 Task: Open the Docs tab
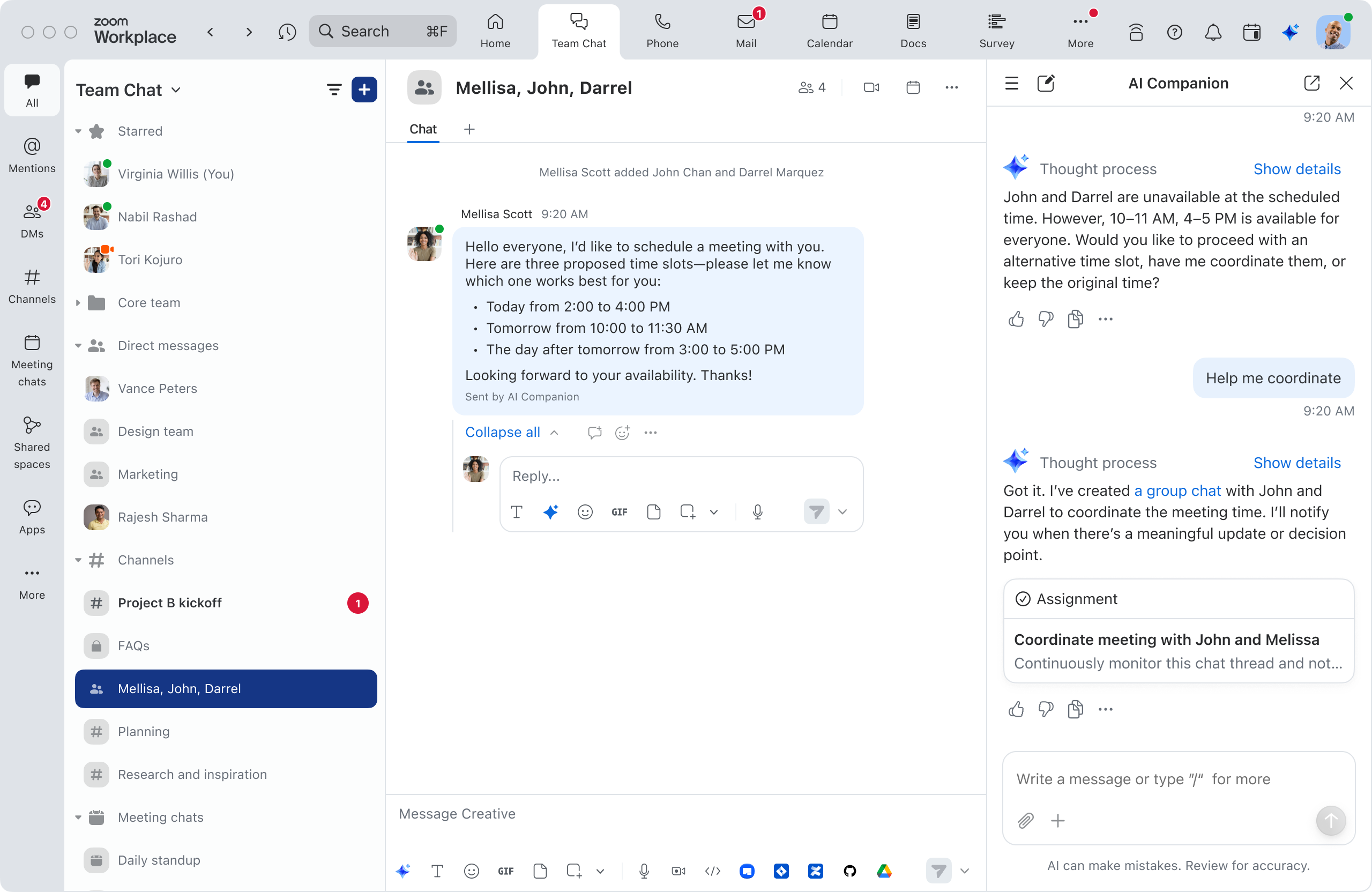point(913,31)
